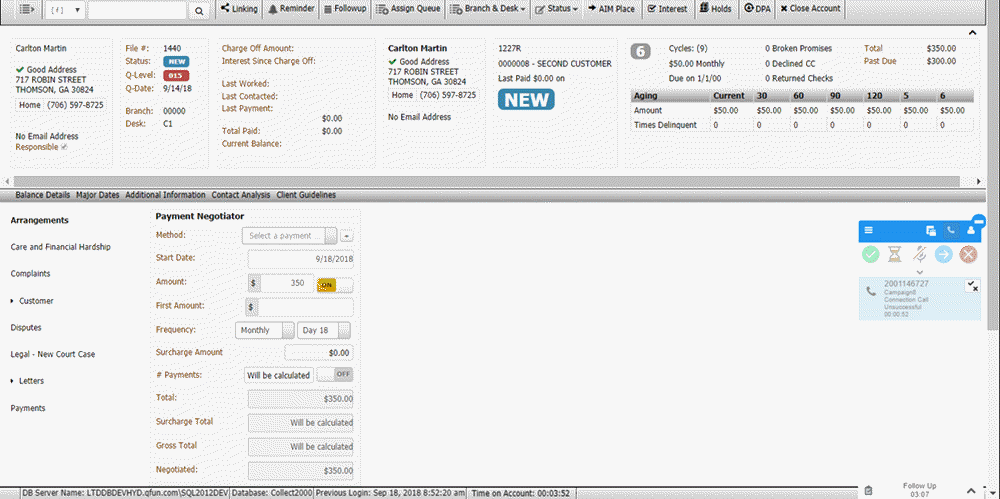Viewport: 1000px width, 499px height.
Task: Open the hamburger menu in call widget
Action: click(869, 230)
